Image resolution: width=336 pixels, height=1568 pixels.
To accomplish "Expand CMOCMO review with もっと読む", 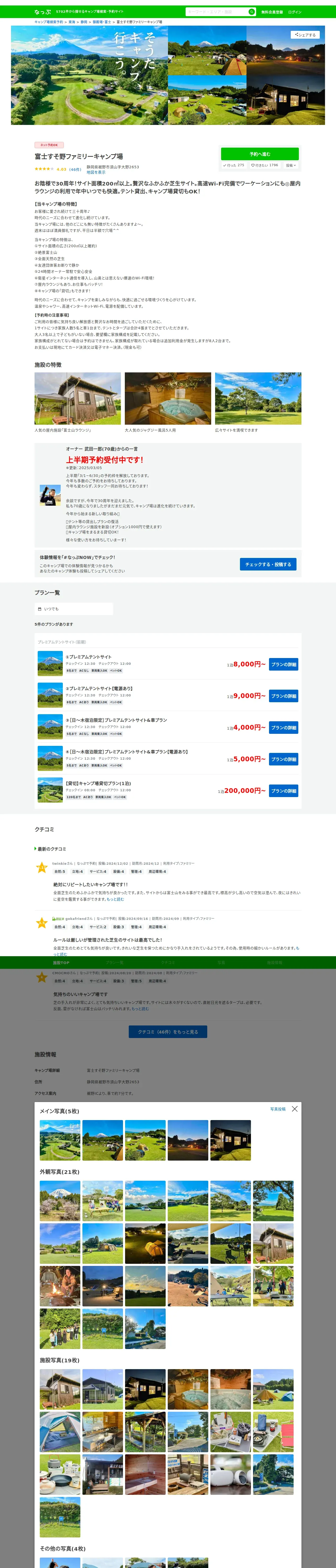I will [140, 1008].
